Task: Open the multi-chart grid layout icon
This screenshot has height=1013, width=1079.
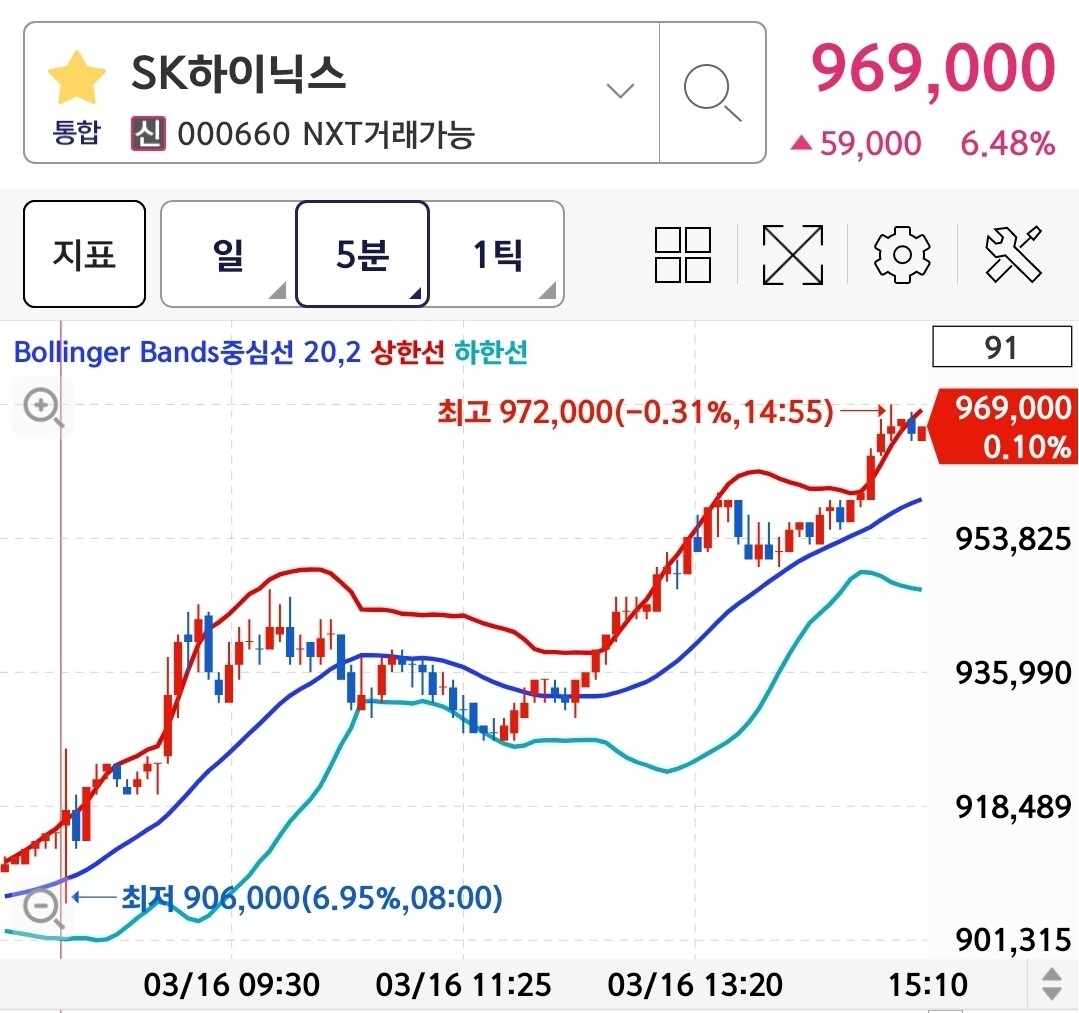Action: (x=683, y=255)
